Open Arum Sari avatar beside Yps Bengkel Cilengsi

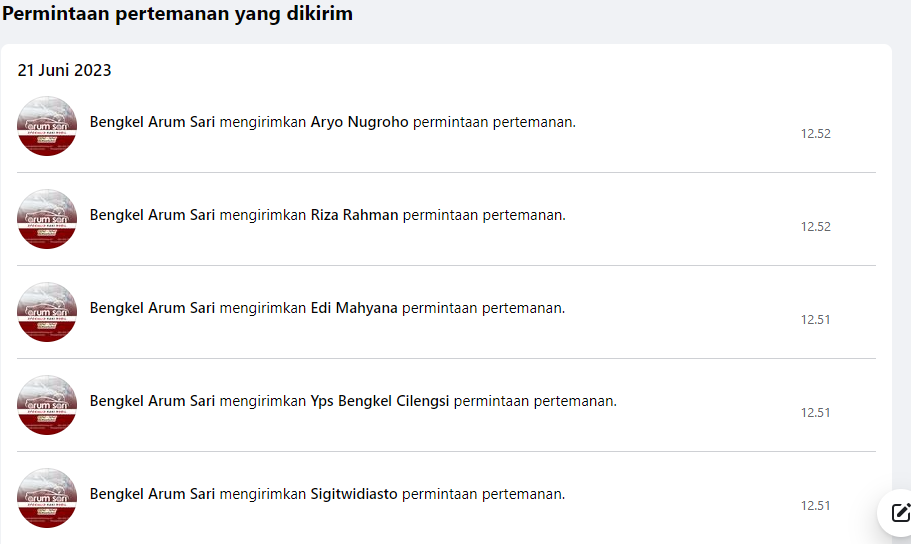47,405
